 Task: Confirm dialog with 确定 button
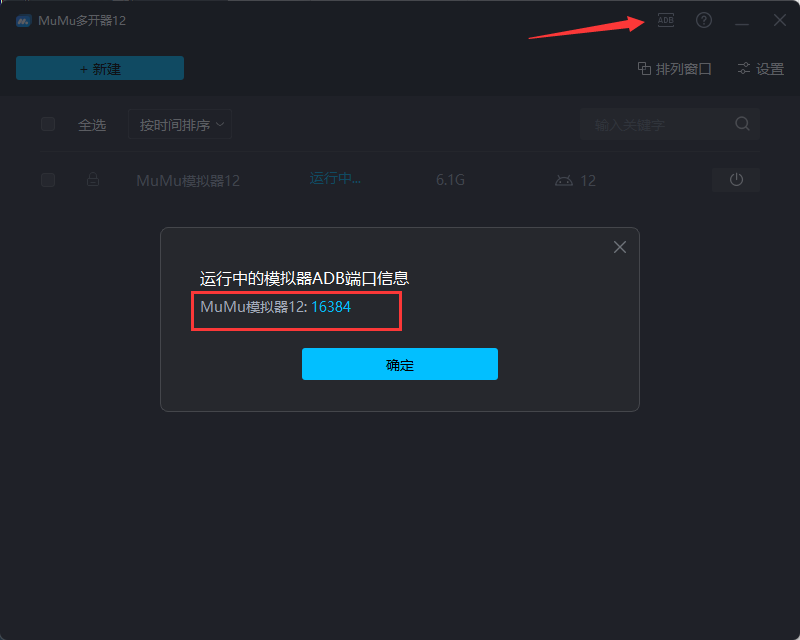click(399, 364)
